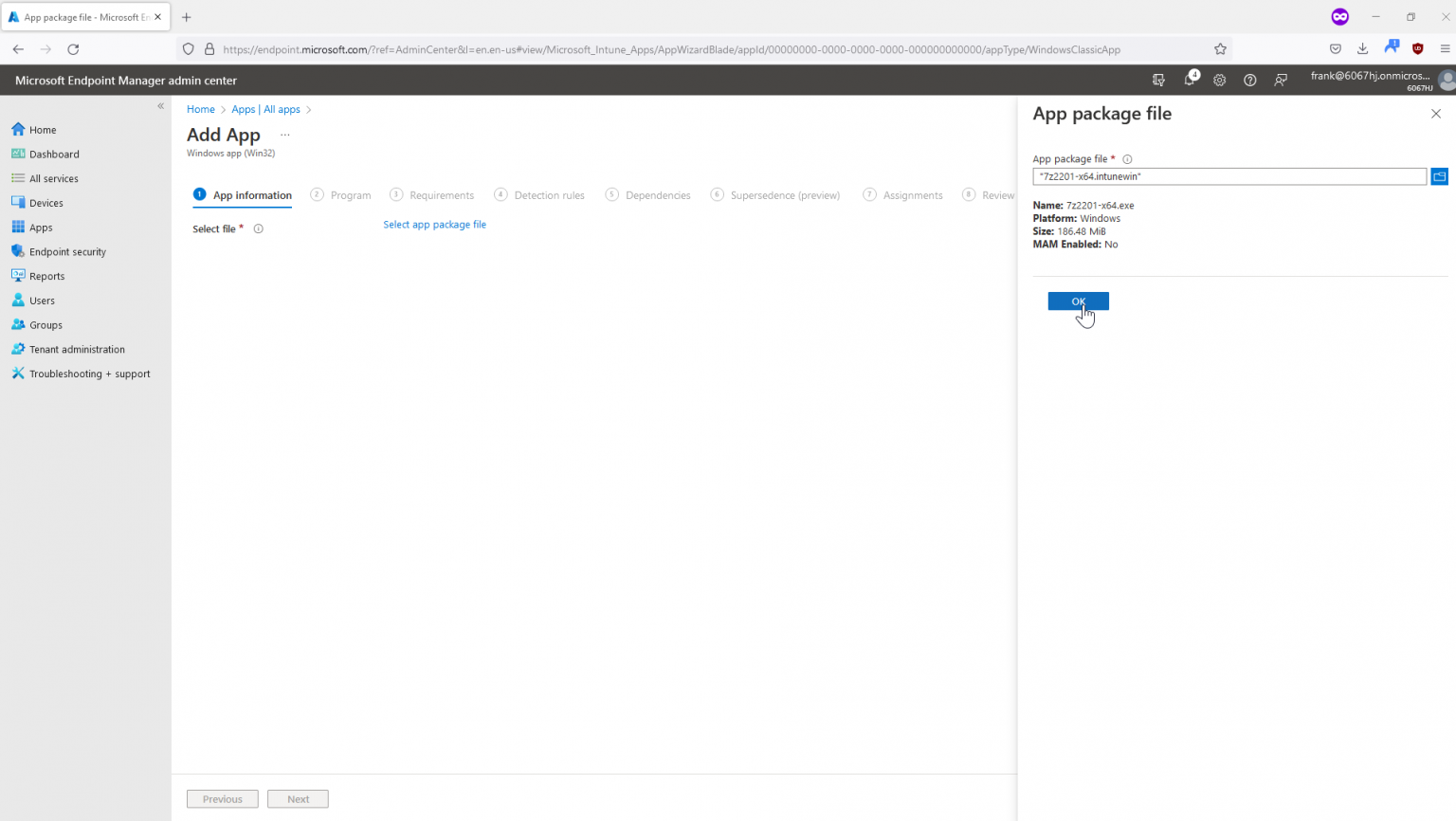Confirm the package by clicking OK
The height and width of the screenshot is (821, 1456).
pyautogui.click(x=1078, y=301)
